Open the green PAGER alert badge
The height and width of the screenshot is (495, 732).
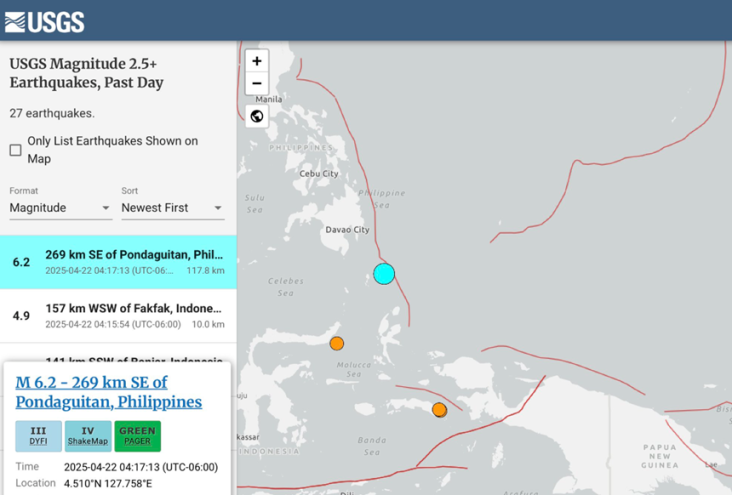pos(137,436)
